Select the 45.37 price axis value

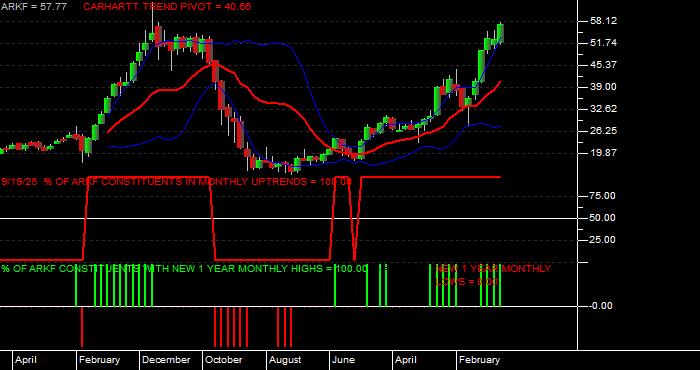point(603,65)
